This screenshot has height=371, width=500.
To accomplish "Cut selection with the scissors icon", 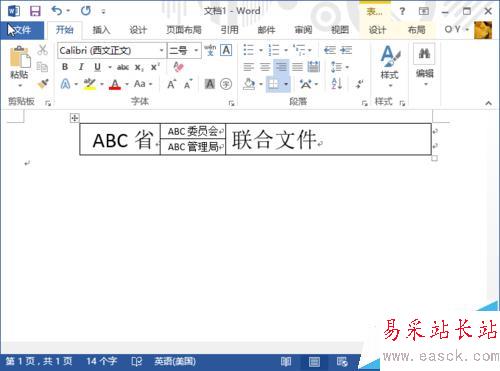I will [42, 50].
